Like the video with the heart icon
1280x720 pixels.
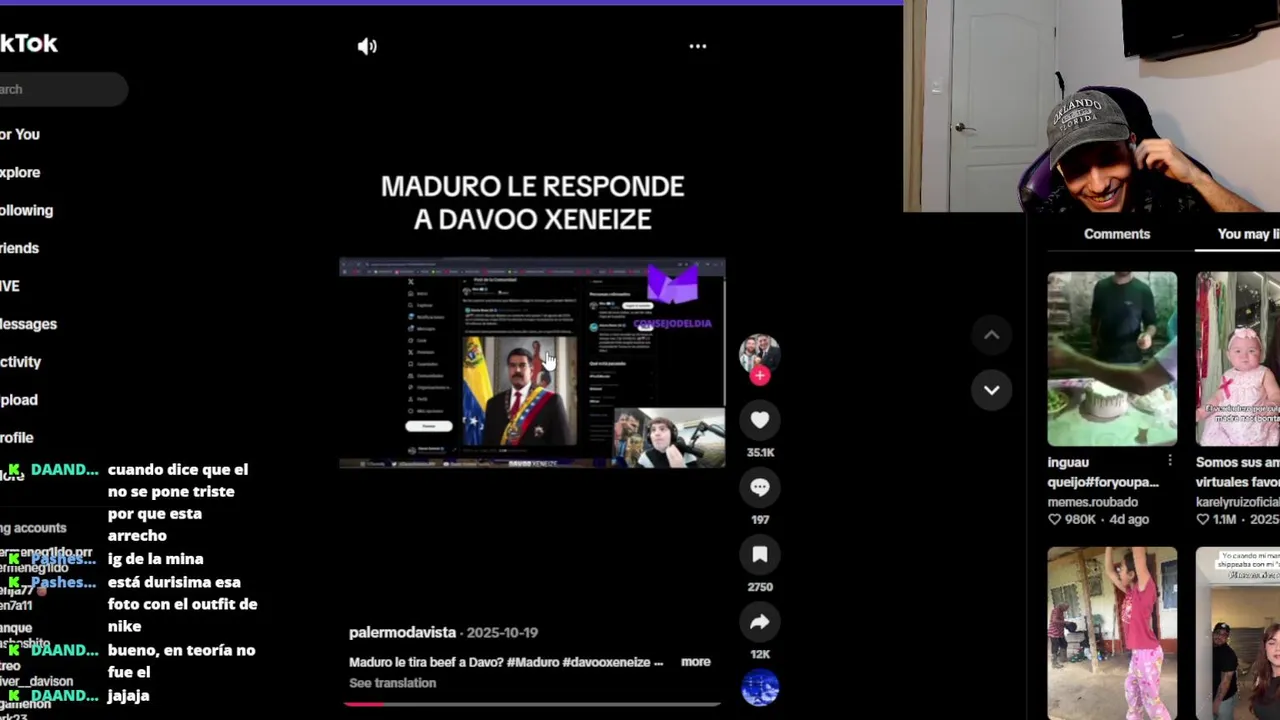tap(760, 420)
